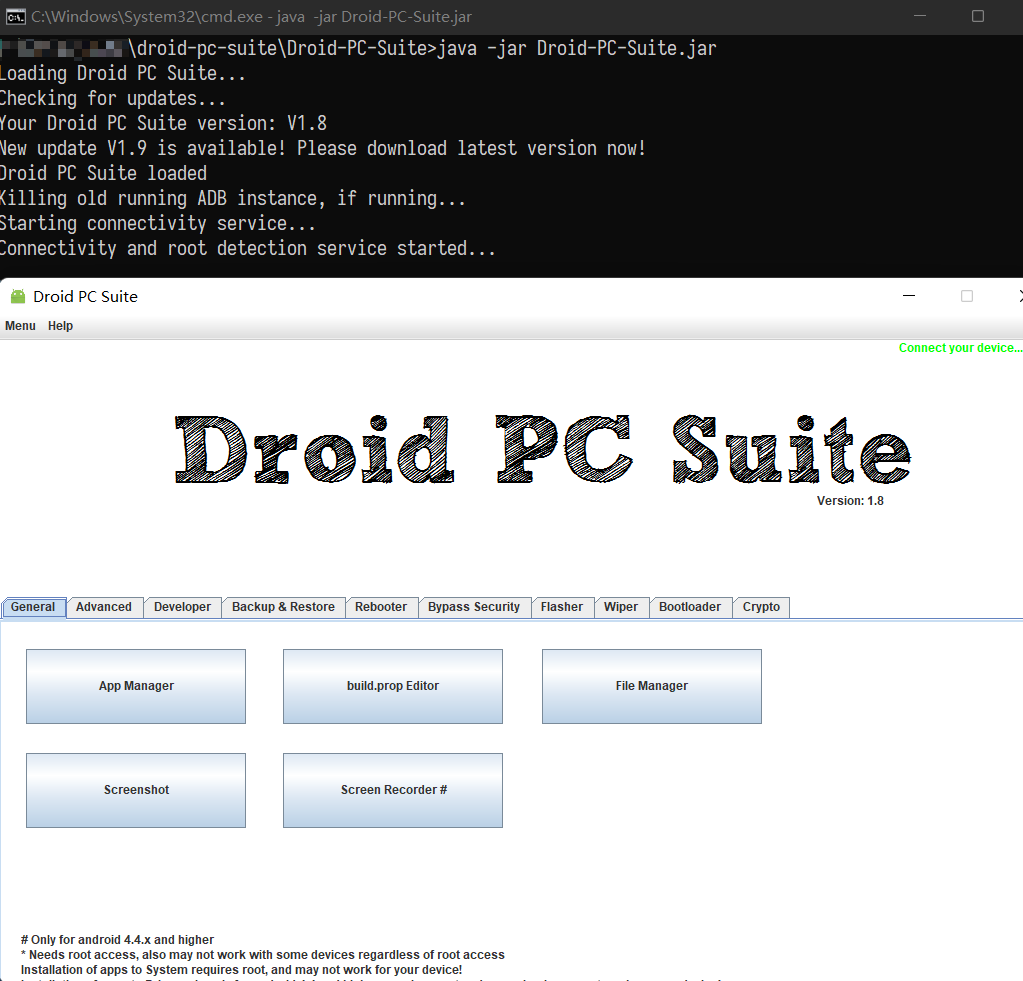Go to the Rebooter tab

[381, 607]
